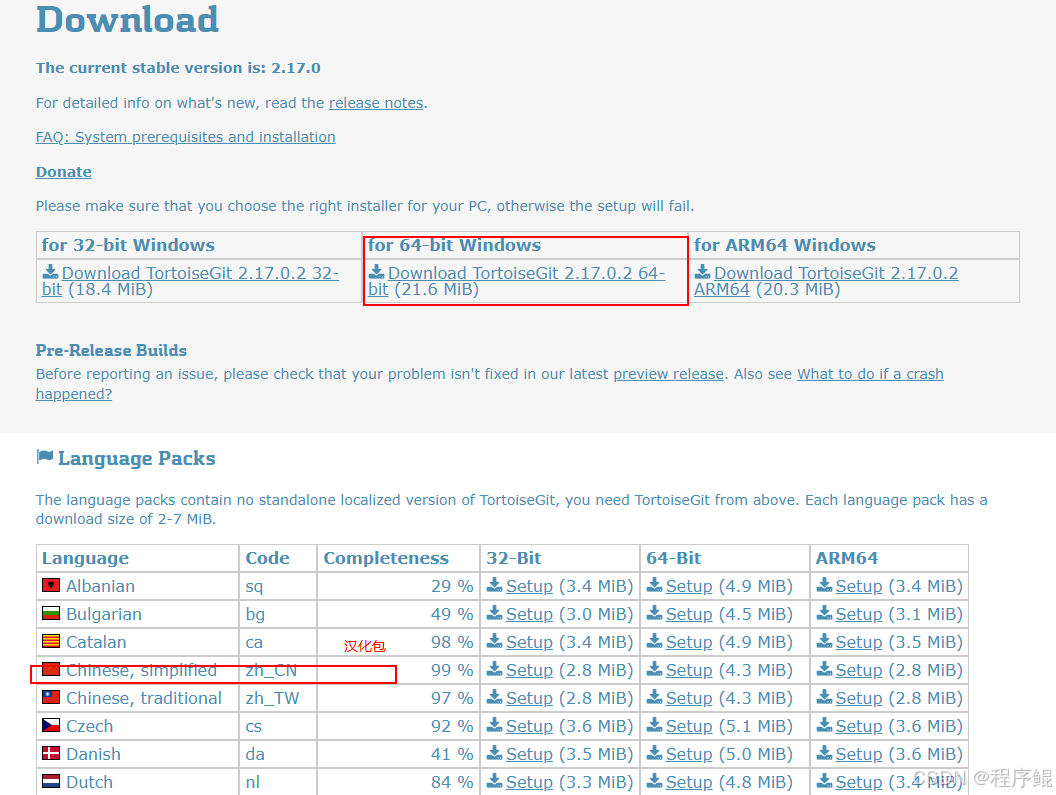
Task: Click the Czech flag icon
Action: point(51,726)
